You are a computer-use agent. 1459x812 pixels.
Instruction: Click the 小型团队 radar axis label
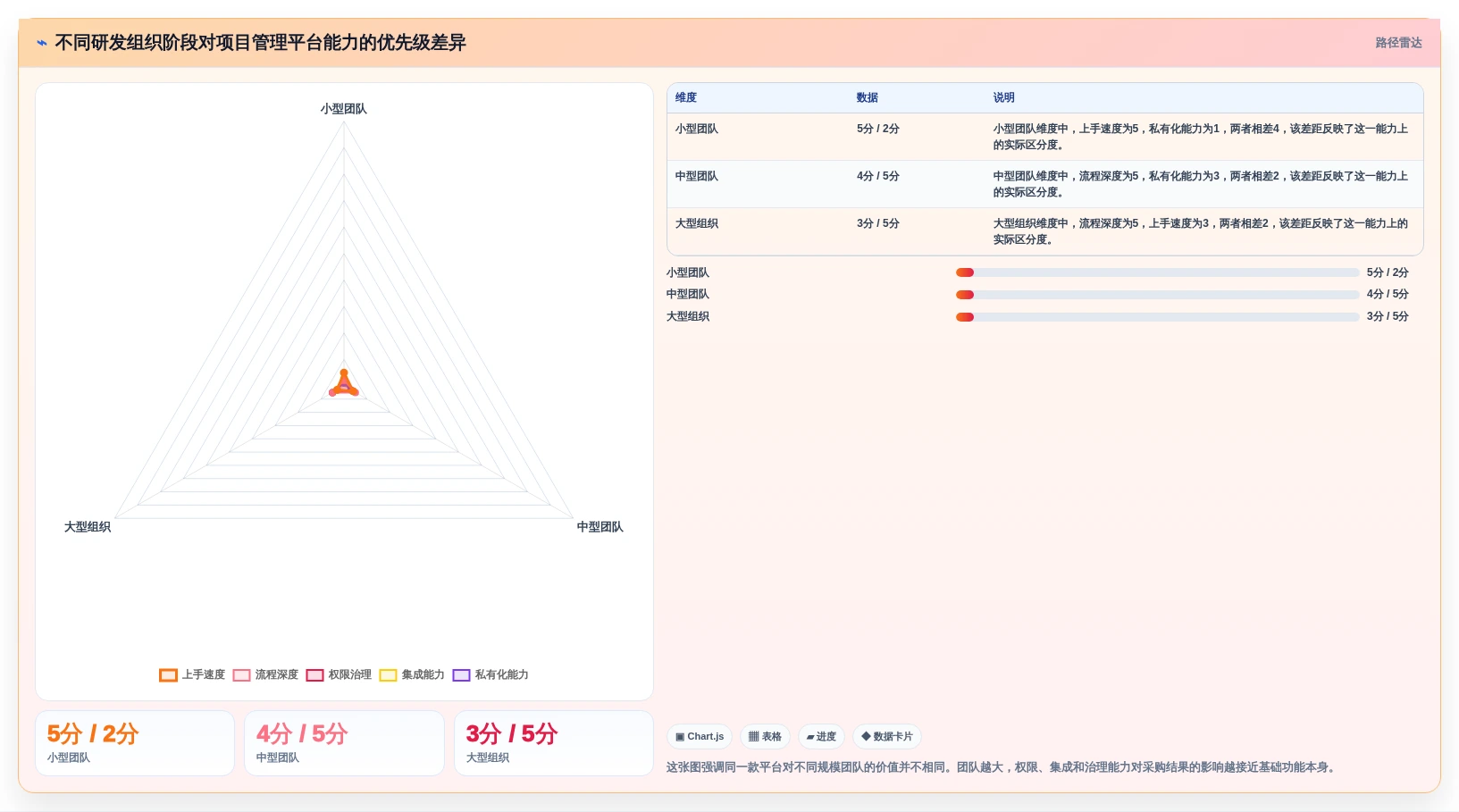point(344,109)
